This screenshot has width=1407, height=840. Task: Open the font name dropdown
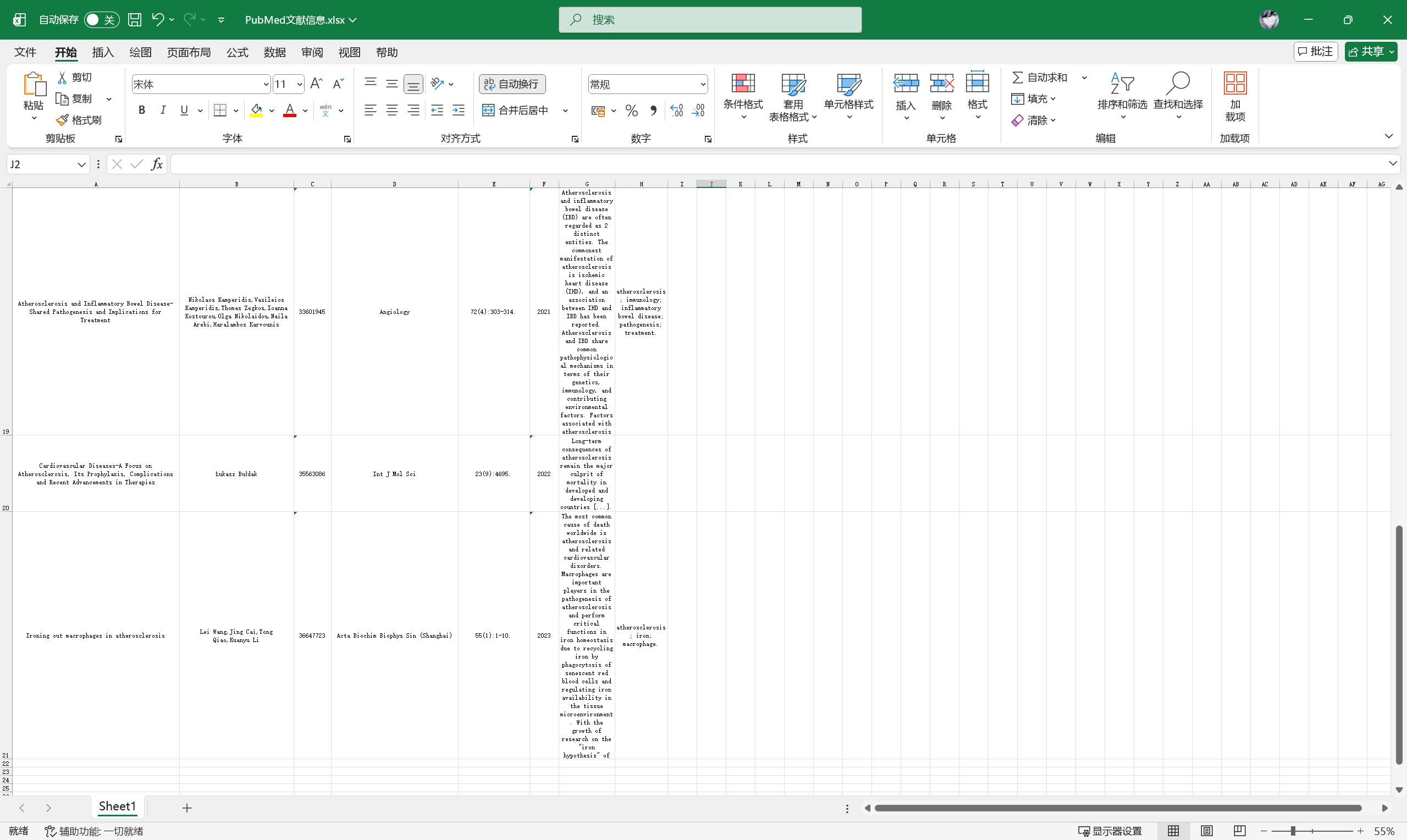pyautogui.click(x=266, y=84)
